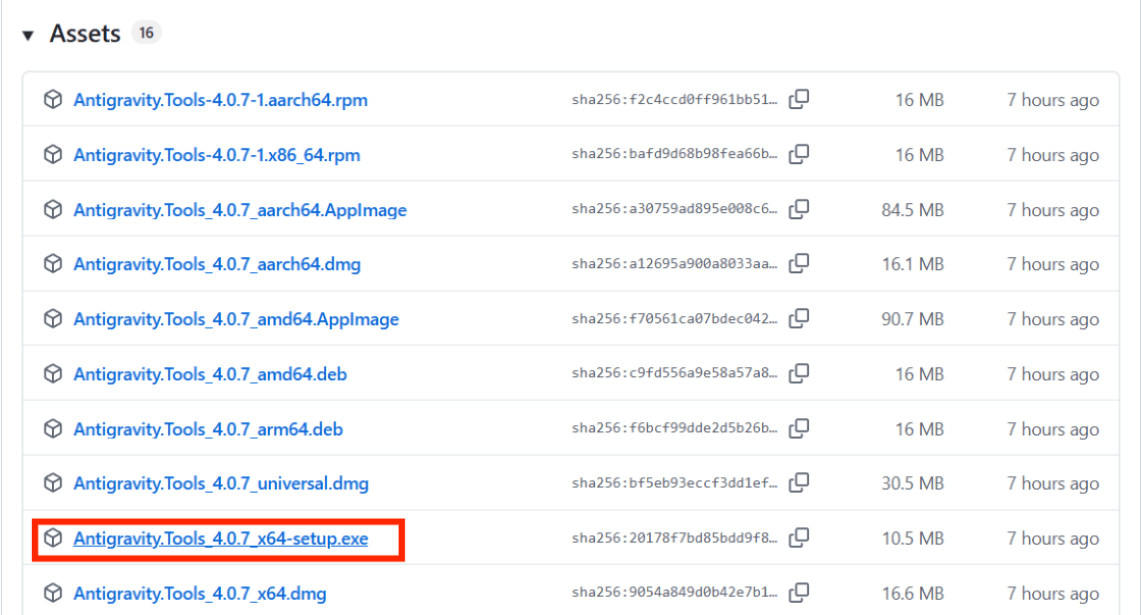This screenshot has height=615, width=1141.
Task: Click package icon beside aarch64.AppImage
Action: (52, 209)
